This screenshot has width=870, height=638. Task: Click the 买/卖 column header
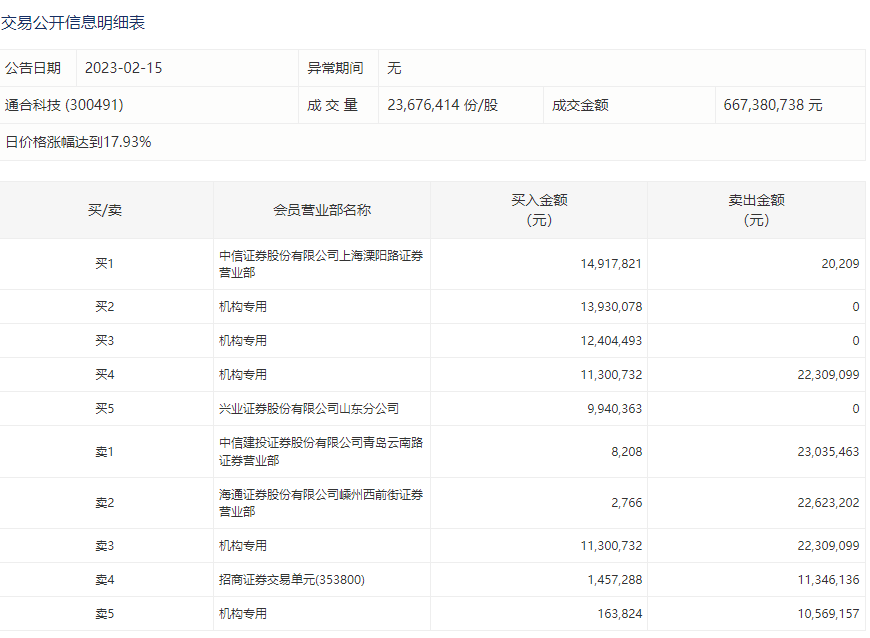click(x=105, y=210)
